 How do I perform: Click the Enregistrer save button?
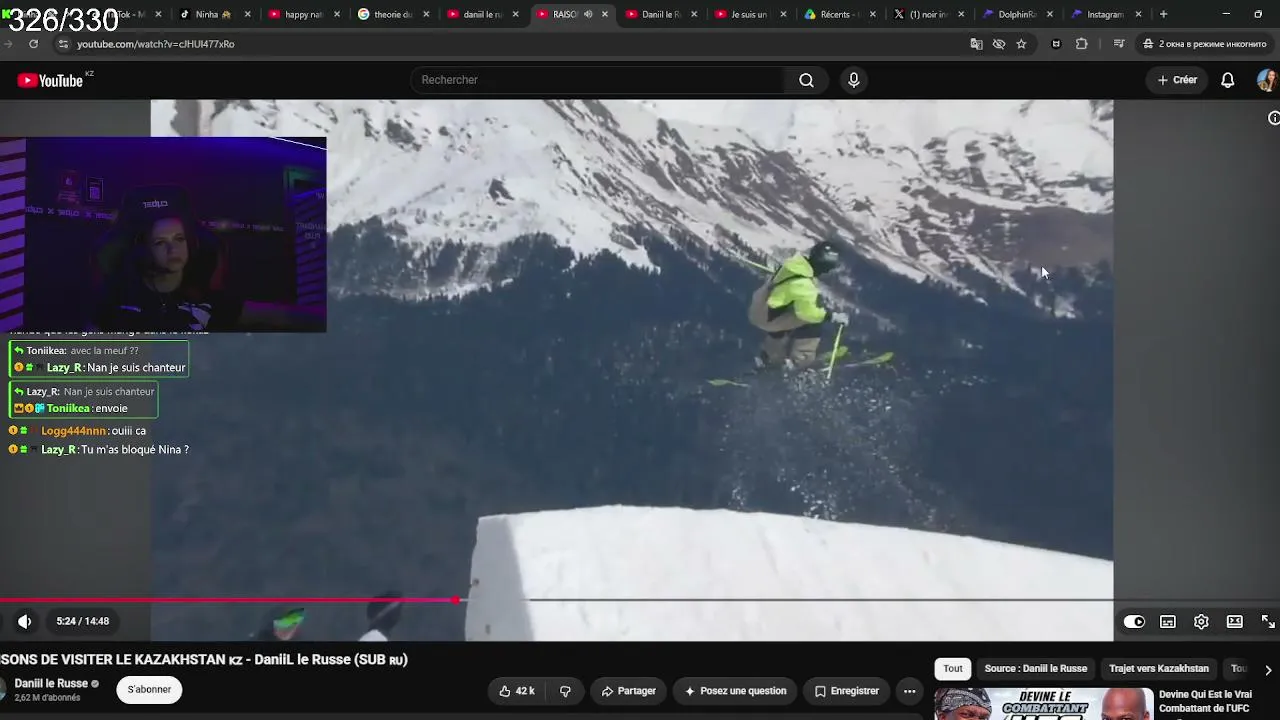(x=847, y=691)
